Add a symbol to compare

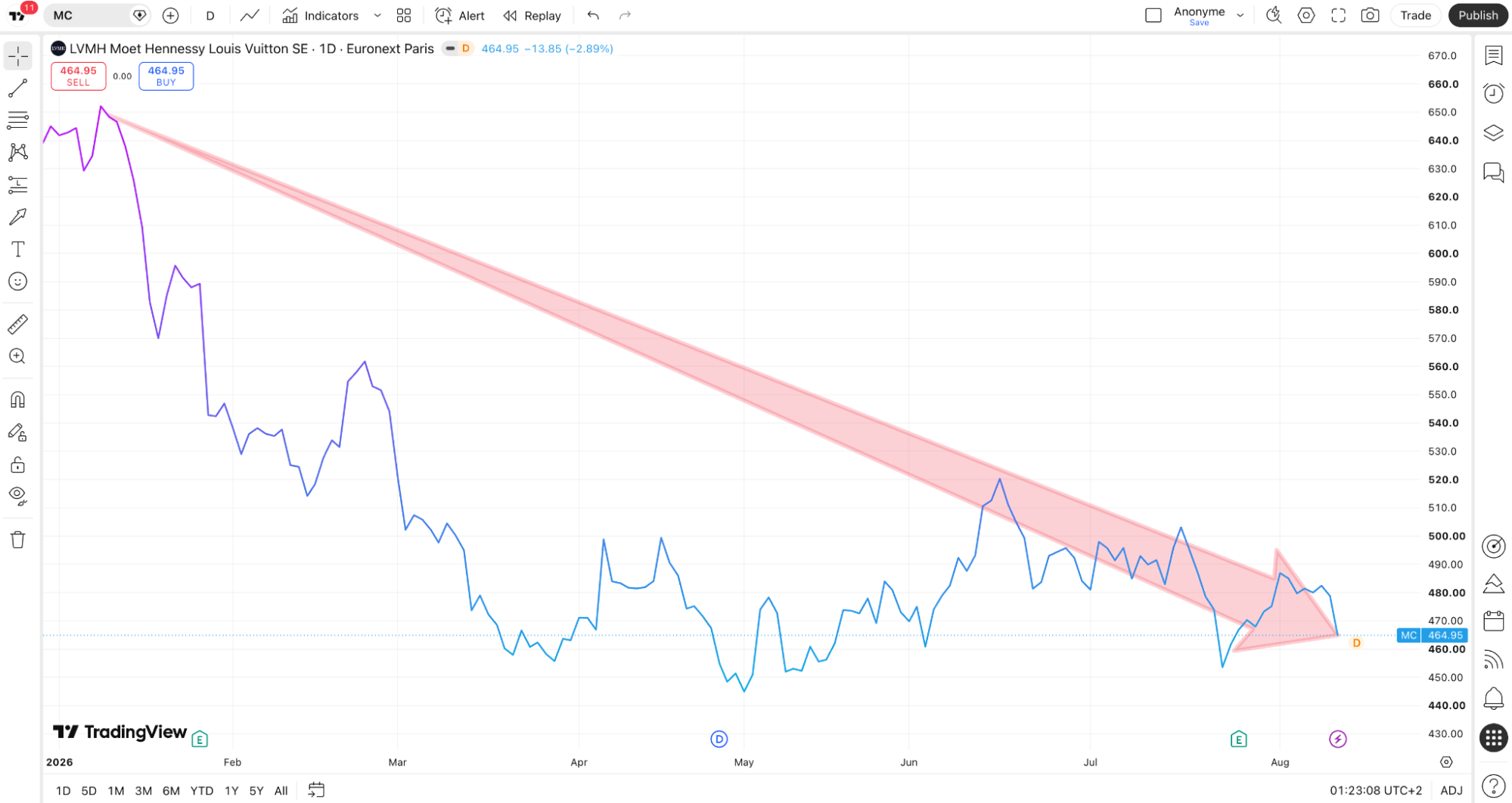coord(171,15)
